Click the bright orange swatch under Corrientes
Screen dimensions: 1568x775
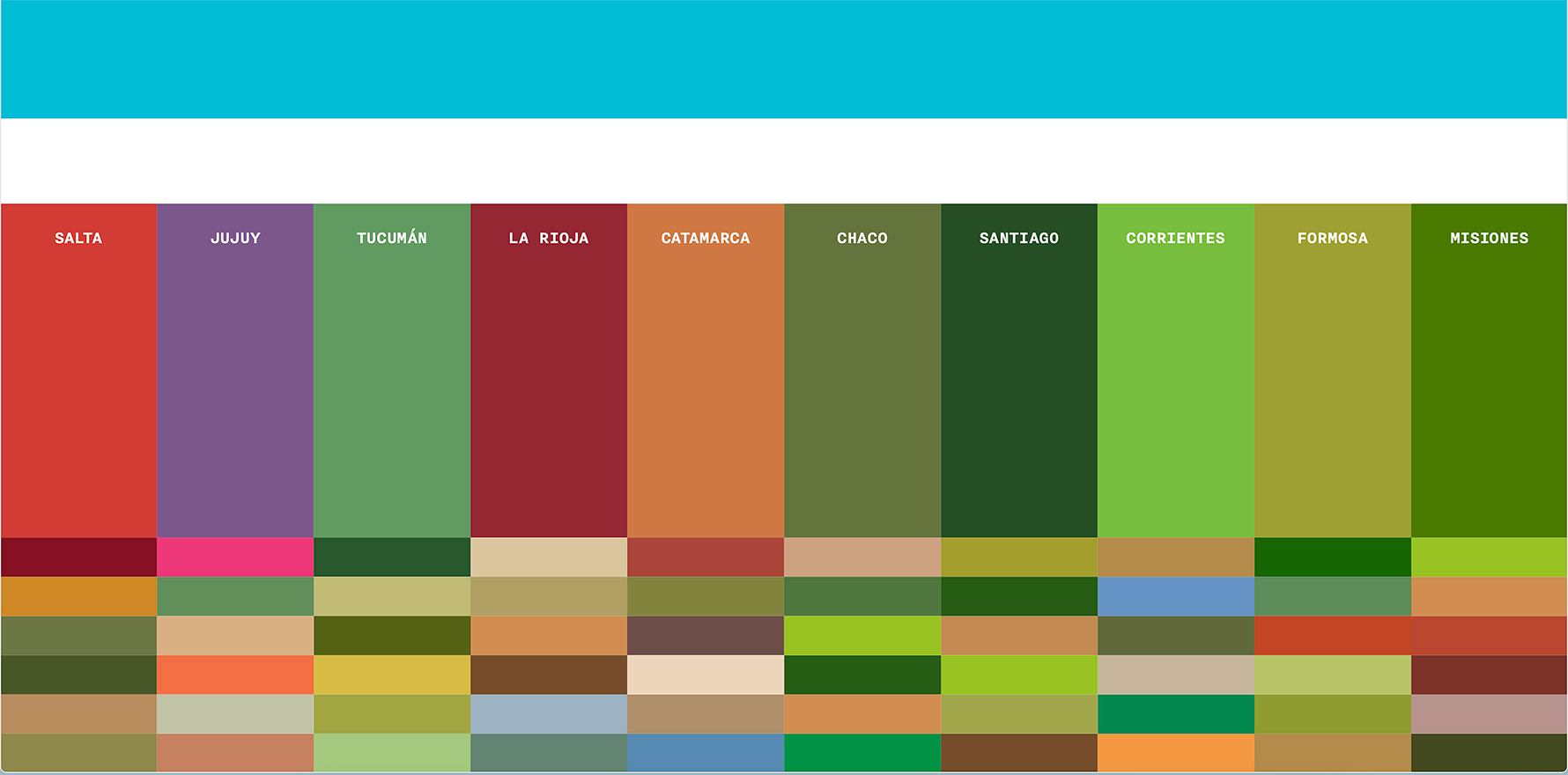click(x=1176, y=753)
